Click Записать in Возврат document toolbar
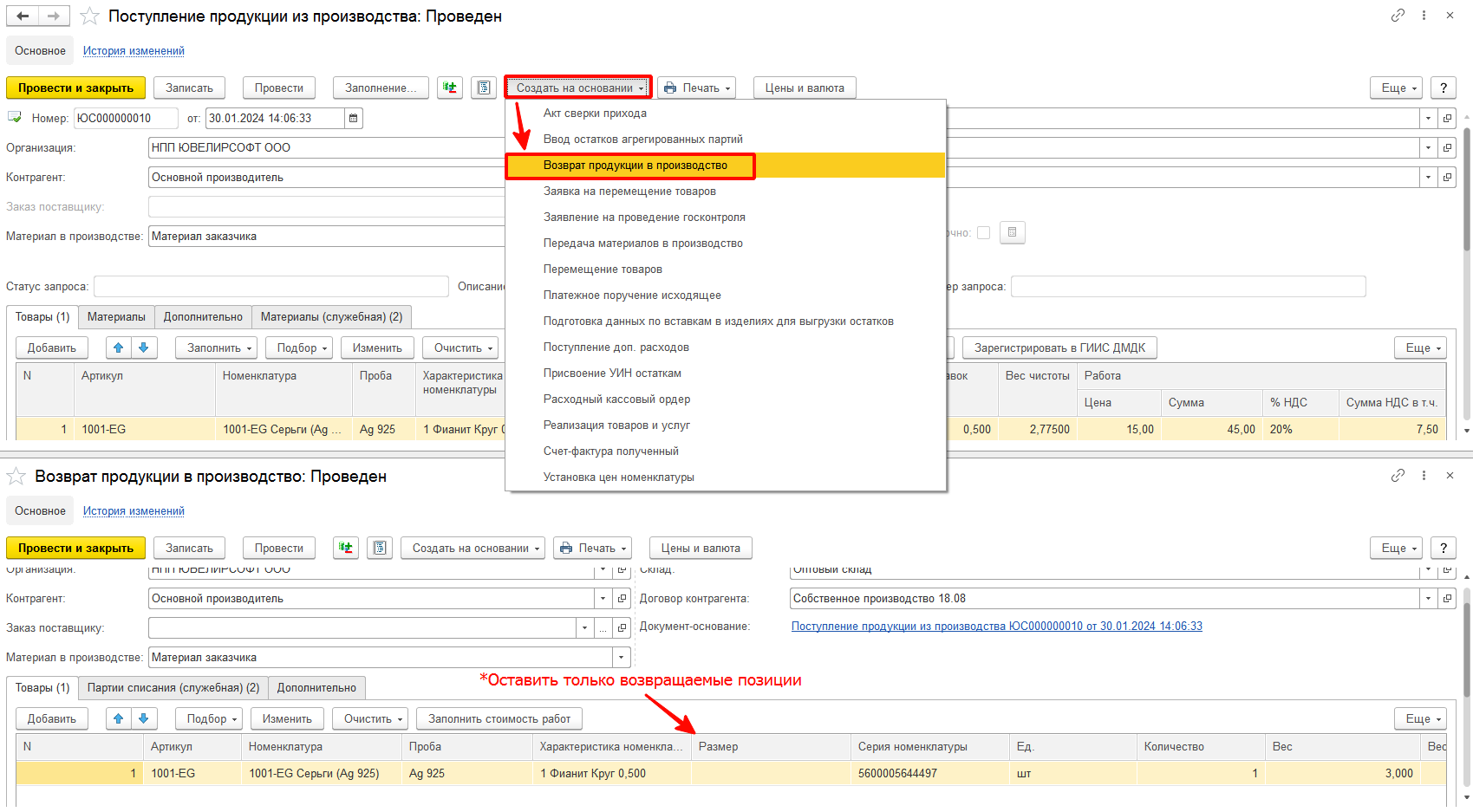Image resolution: width=1473 pixels, height=812 pixels. click(x=189, y=548)
